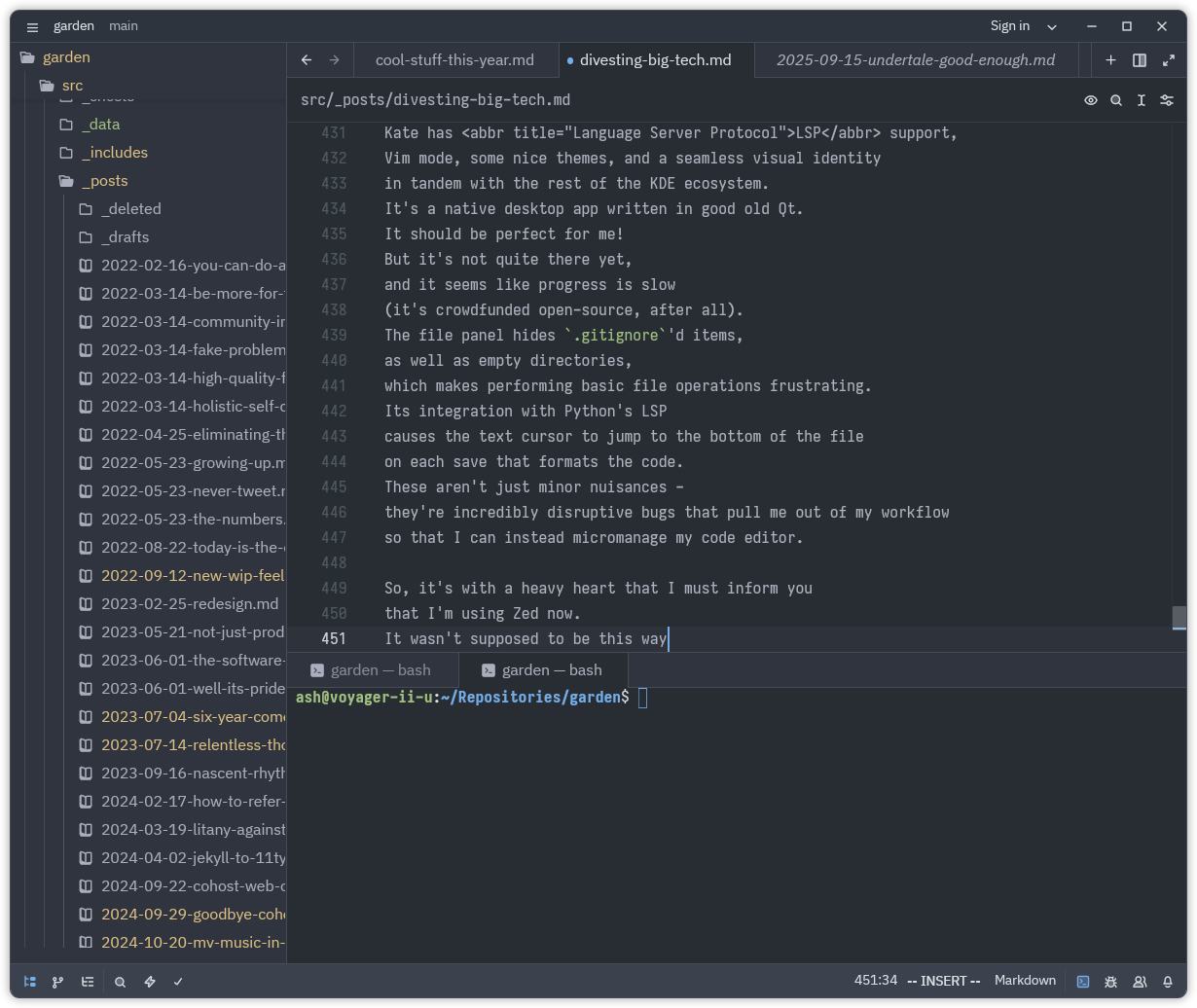Open the git panel from status bar
1197x1008 pixels.
pyautogui.click(x=57, y=982)
